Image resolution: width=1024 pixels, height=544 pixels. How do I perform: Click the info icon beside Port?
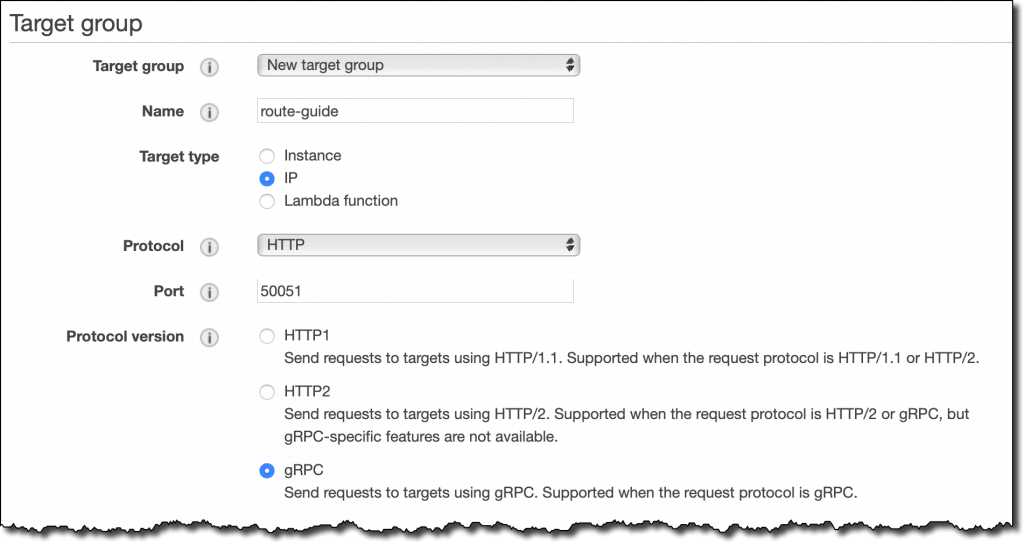point(209,292)
